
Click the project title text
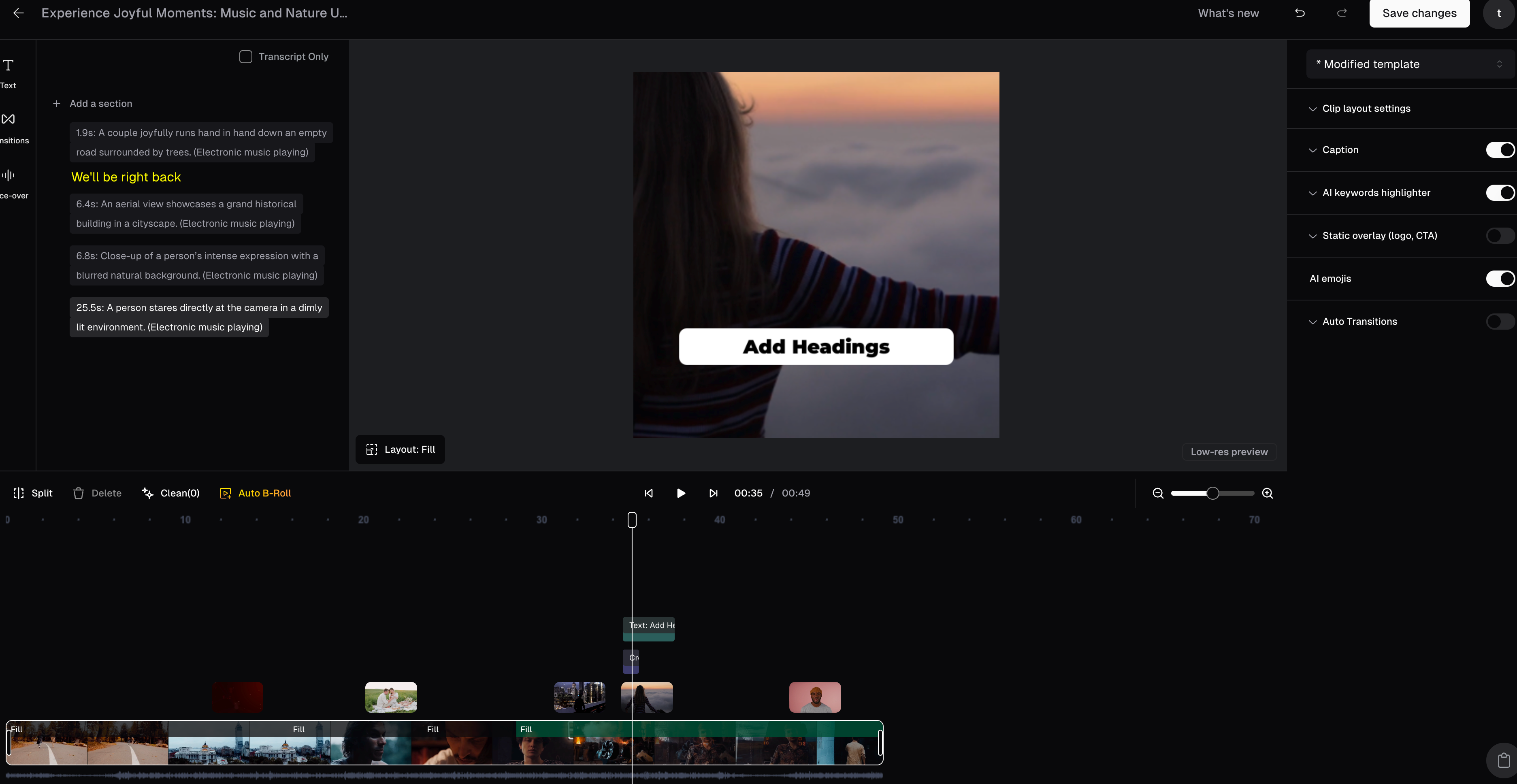pos(194,13)
